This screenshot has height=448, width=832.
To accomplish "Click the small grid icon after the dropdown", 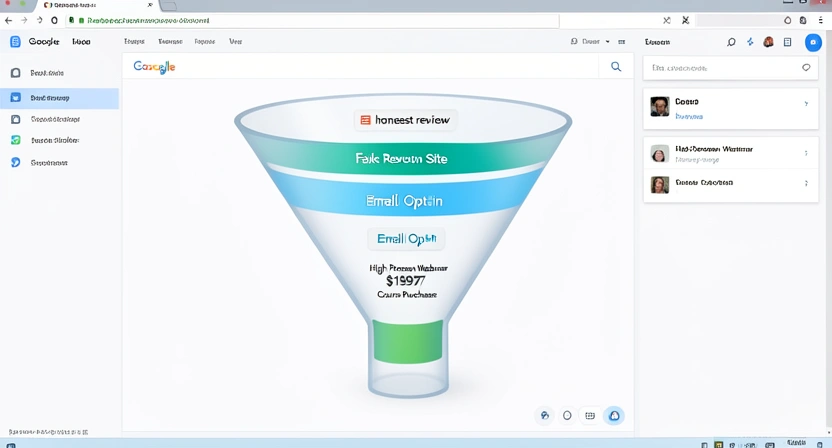I will click(x=622, y=41).
